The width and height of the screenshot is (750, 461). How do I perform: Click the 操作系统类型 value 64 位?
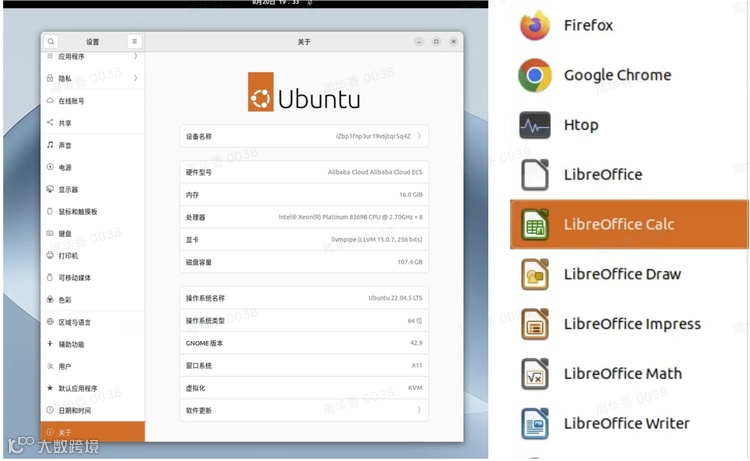pyautogui.click(x=415, y=320)
